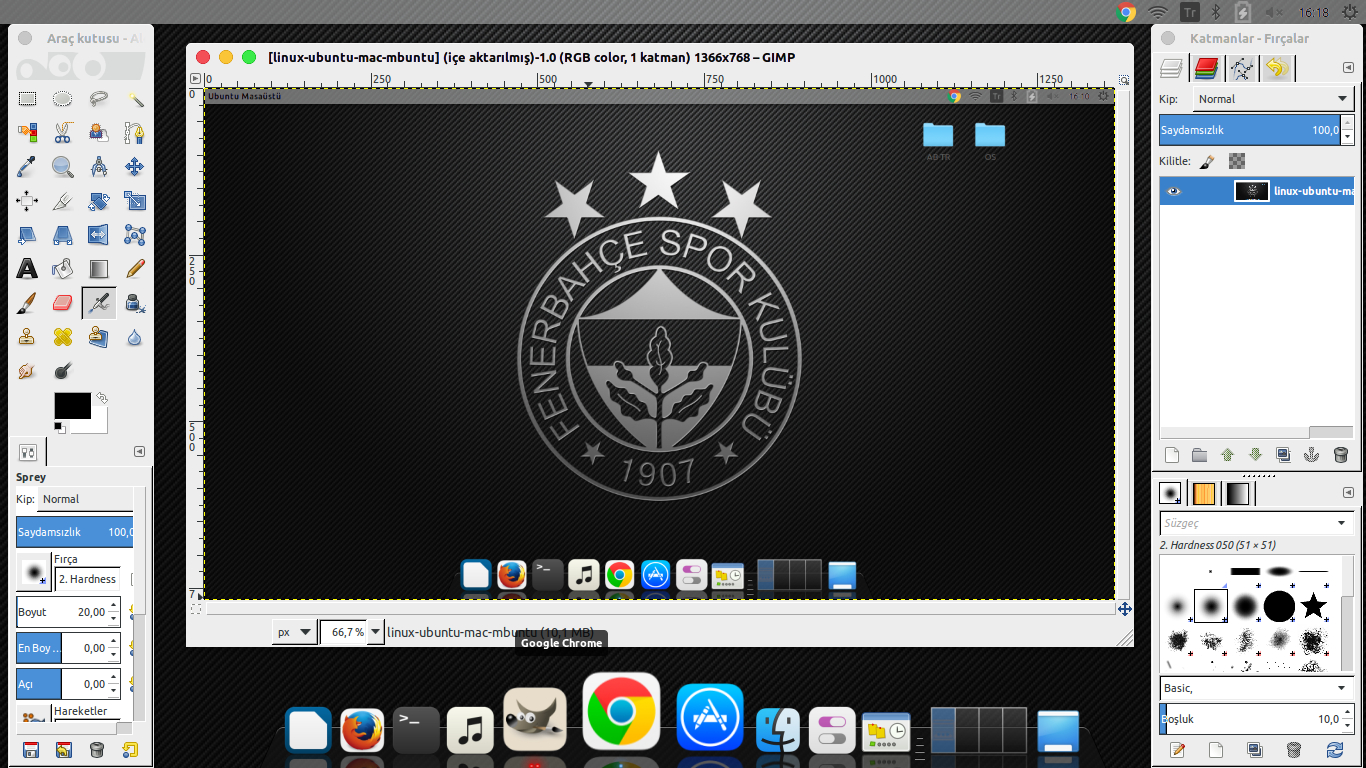The image size is (1366, 768).
Task: Select the Rectangle Select tool
Action: (27, 98)
